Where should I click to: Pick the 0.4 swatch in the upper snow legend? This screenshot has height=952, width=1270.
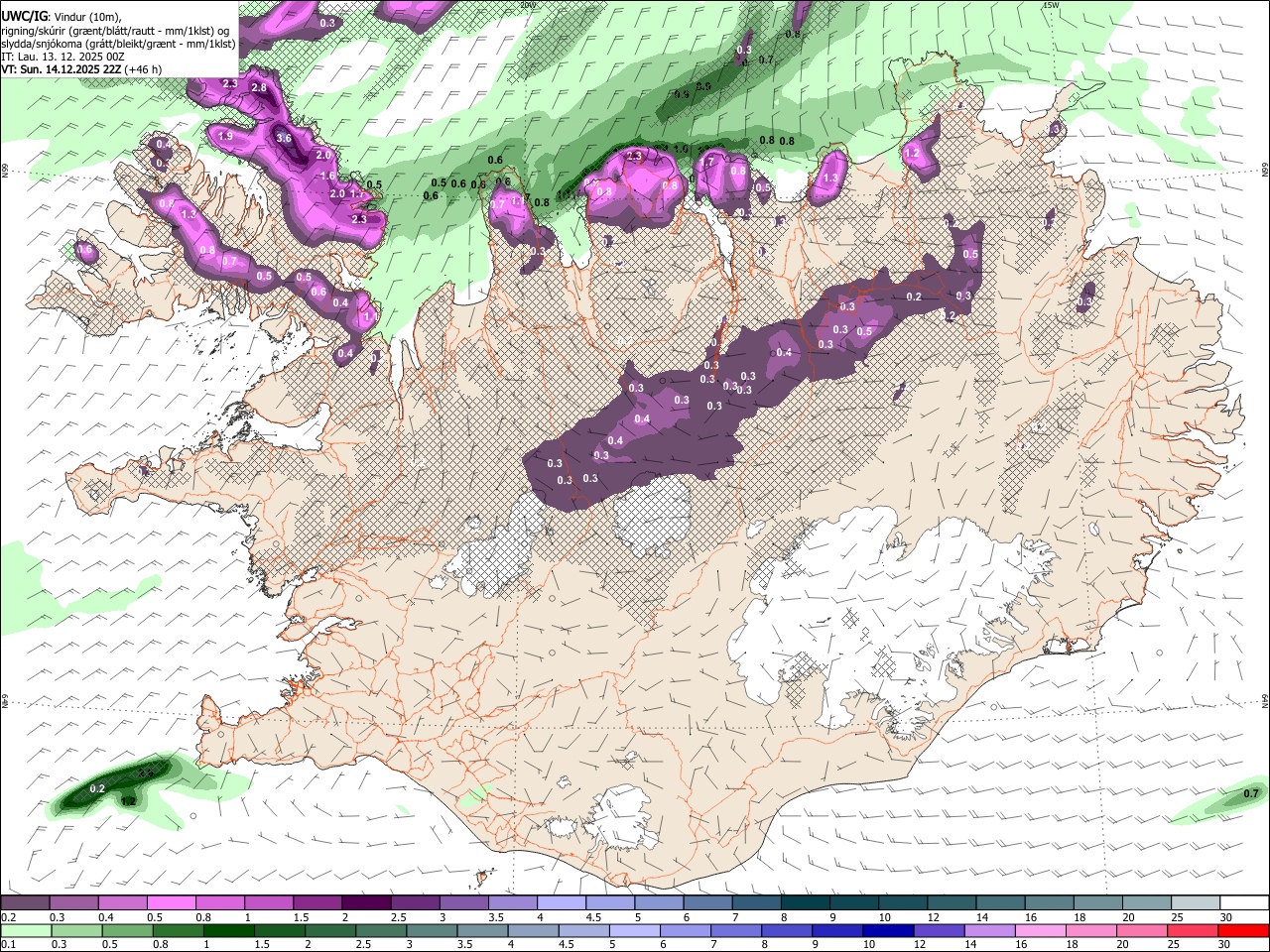click(x=122, y=903)
